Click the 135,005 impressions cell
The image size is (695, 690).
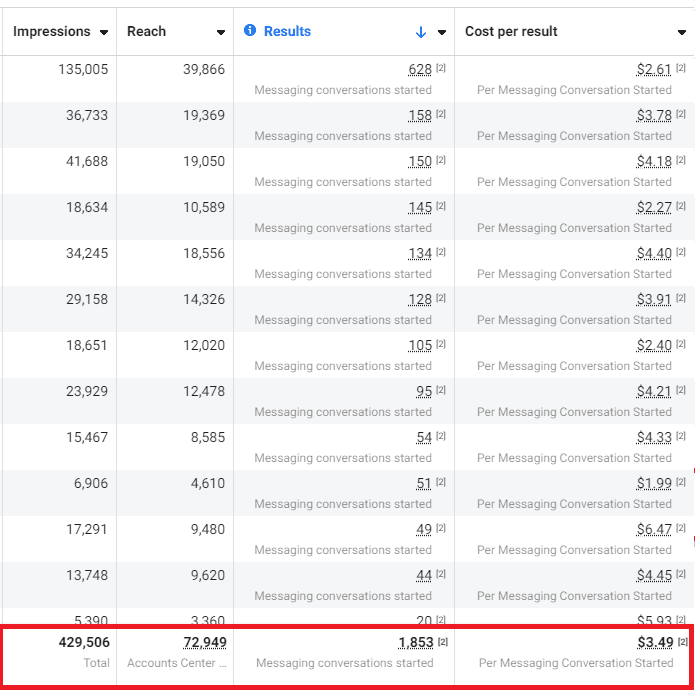[83, 70]
